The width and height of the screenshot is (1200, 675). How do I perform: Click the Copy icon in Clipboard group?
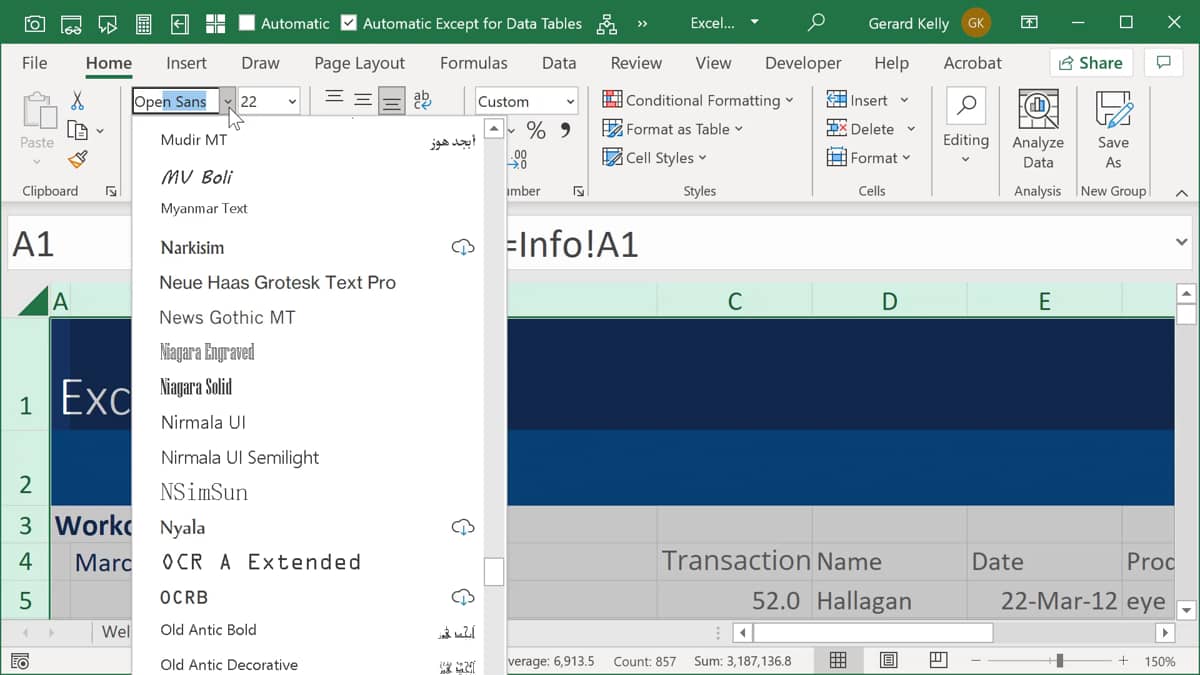(77, 130)
